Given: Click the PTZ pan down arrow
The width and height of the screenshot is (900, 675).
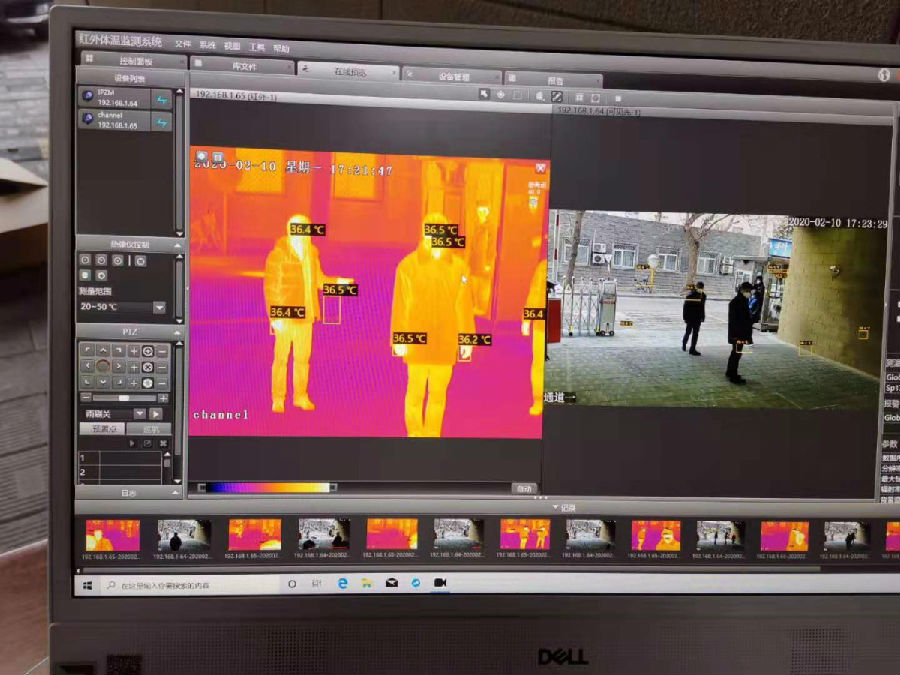Looking at the screenshot, I should pos(103,383).
